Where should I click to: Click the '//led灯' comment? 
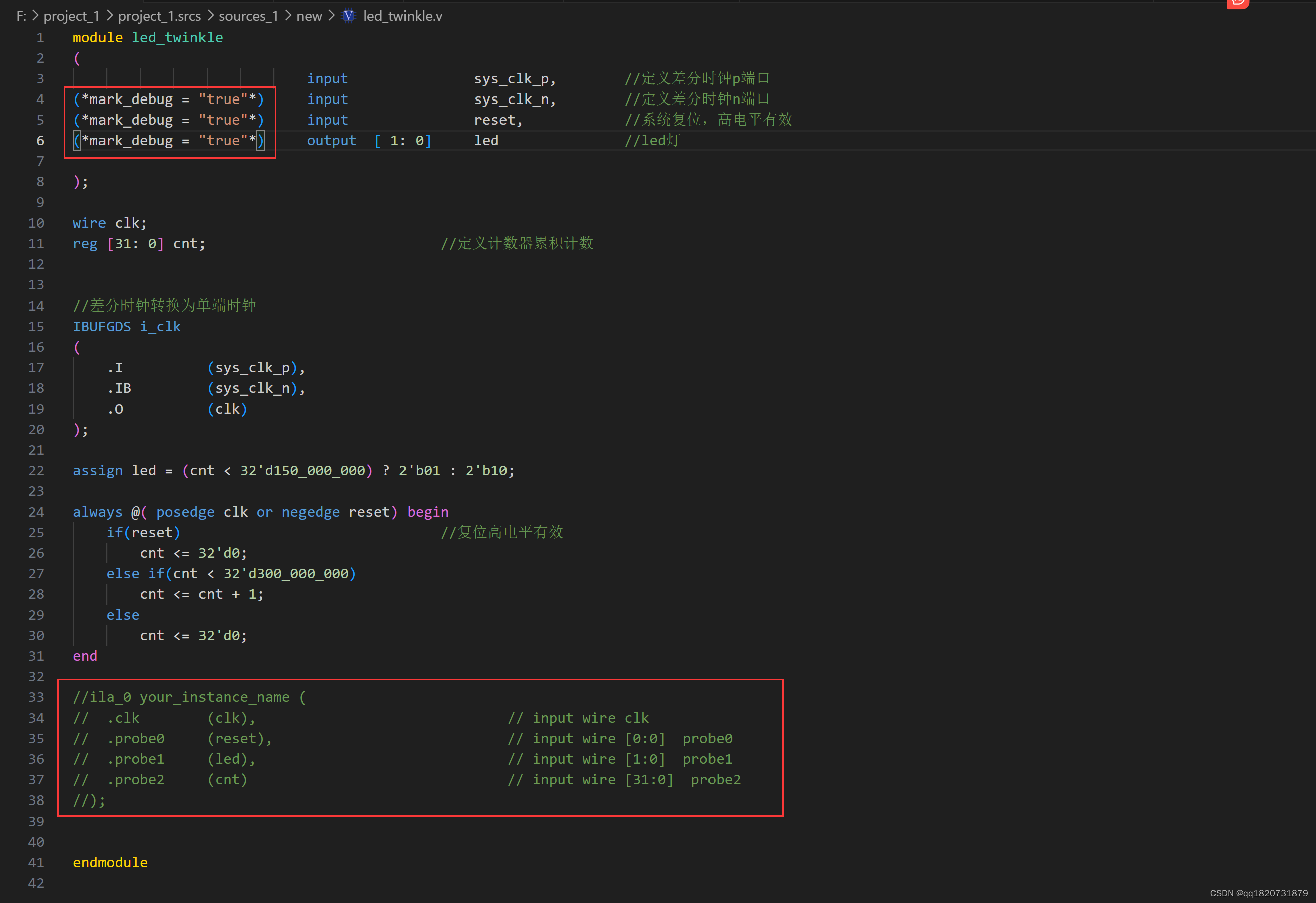pyautogui.click(x=652, y=140)
